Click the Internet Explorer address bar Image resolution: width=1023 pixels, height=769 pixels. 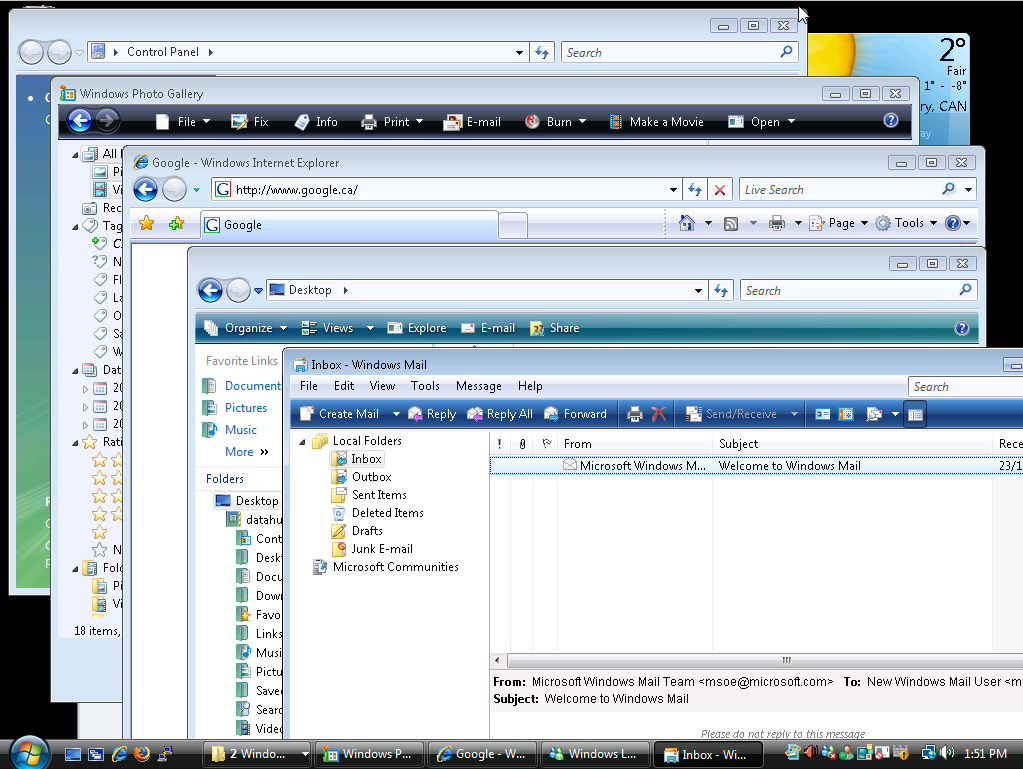[440, 190]
